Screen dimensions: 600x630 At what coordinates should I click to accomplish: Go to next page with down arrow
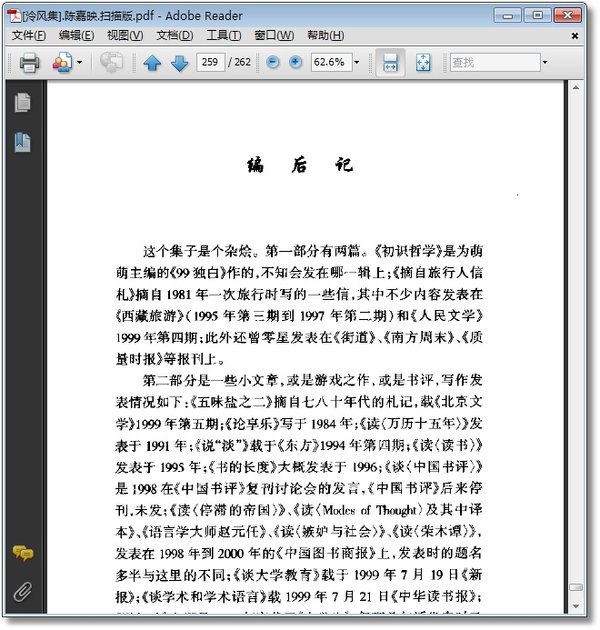179,63
